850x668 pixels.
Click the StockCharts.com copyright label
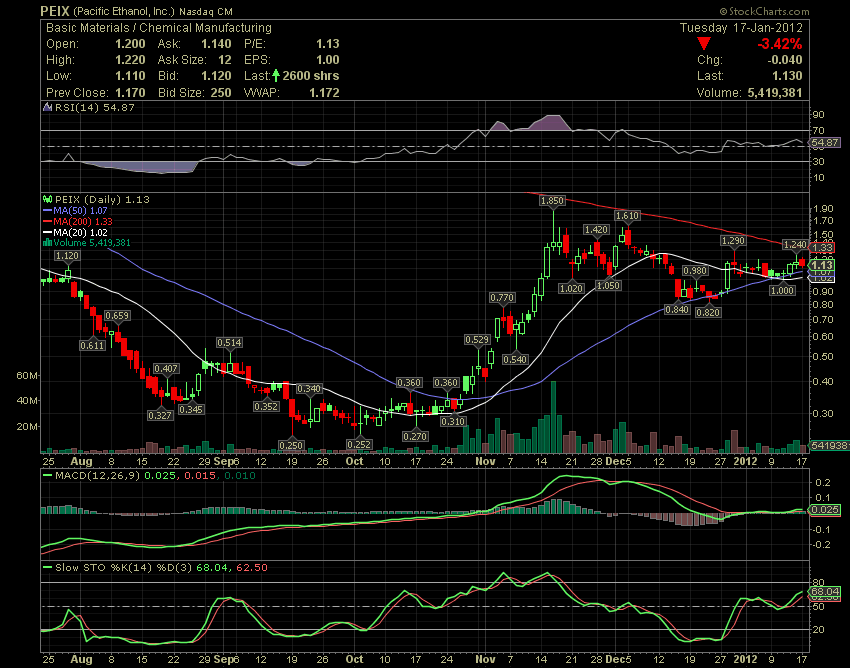(x=764, y=11)
